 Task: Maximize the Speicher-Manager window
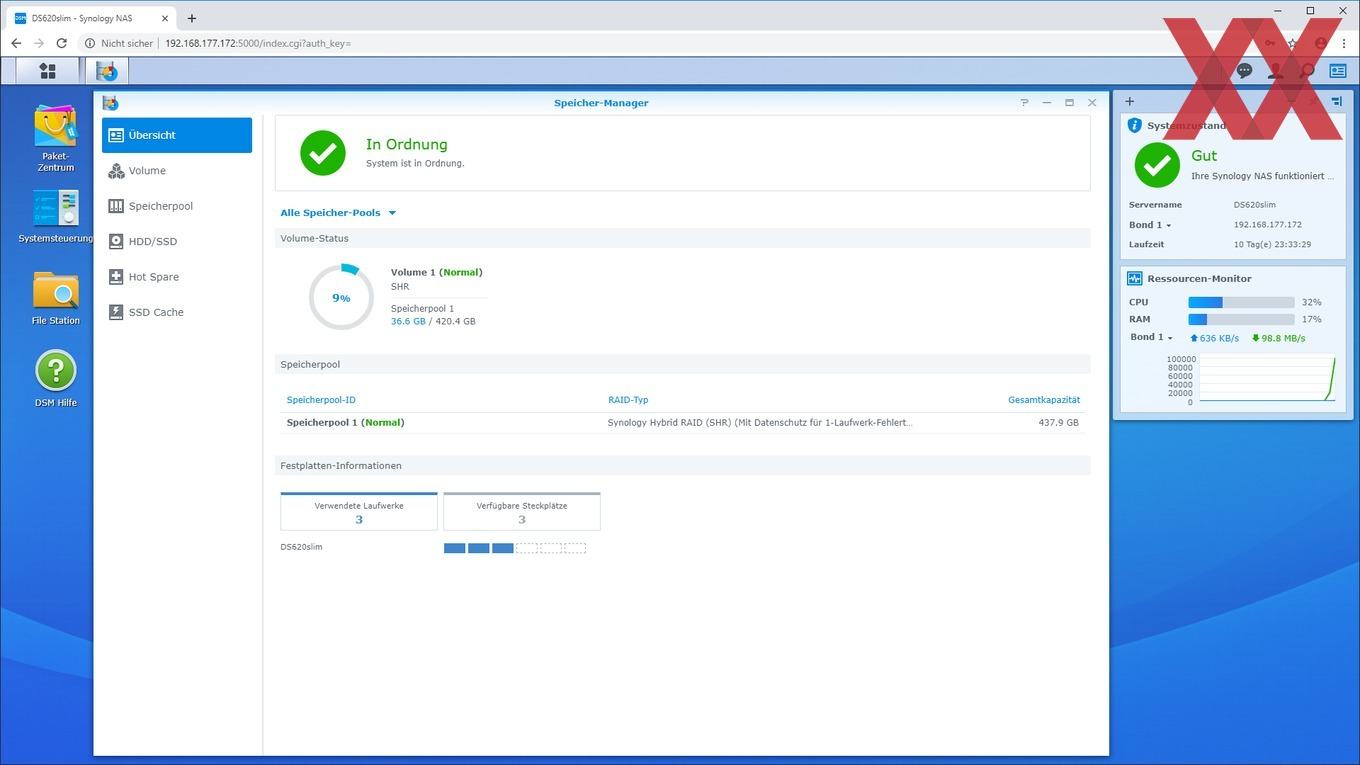click(1069, 103)
